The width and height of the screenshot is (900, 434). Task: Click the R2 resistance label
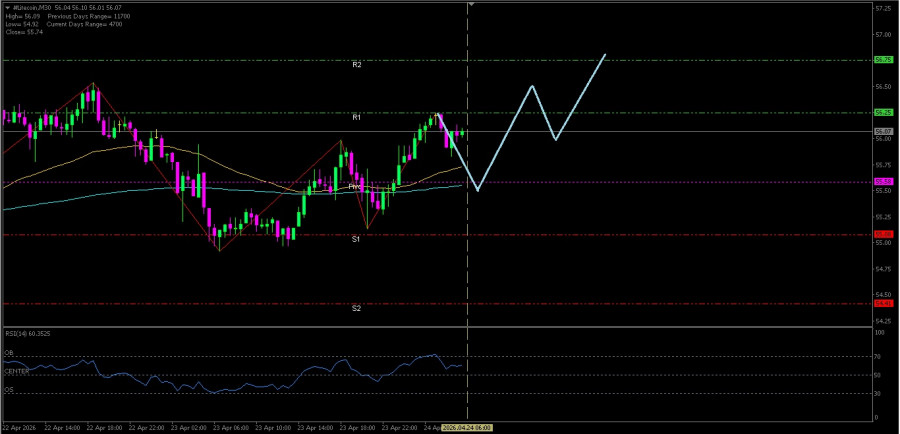356,65
